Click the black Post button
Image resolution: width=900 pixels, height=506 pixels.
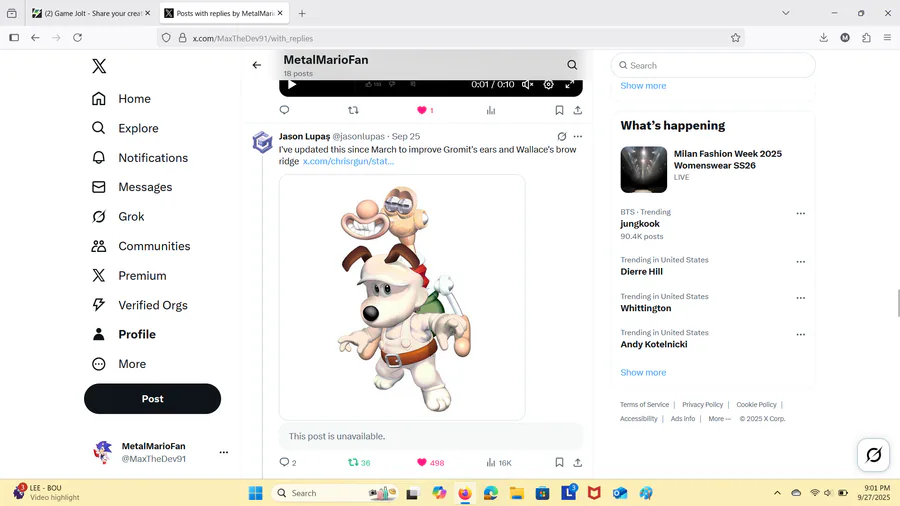pyautogui.click(x=152, y=399)
